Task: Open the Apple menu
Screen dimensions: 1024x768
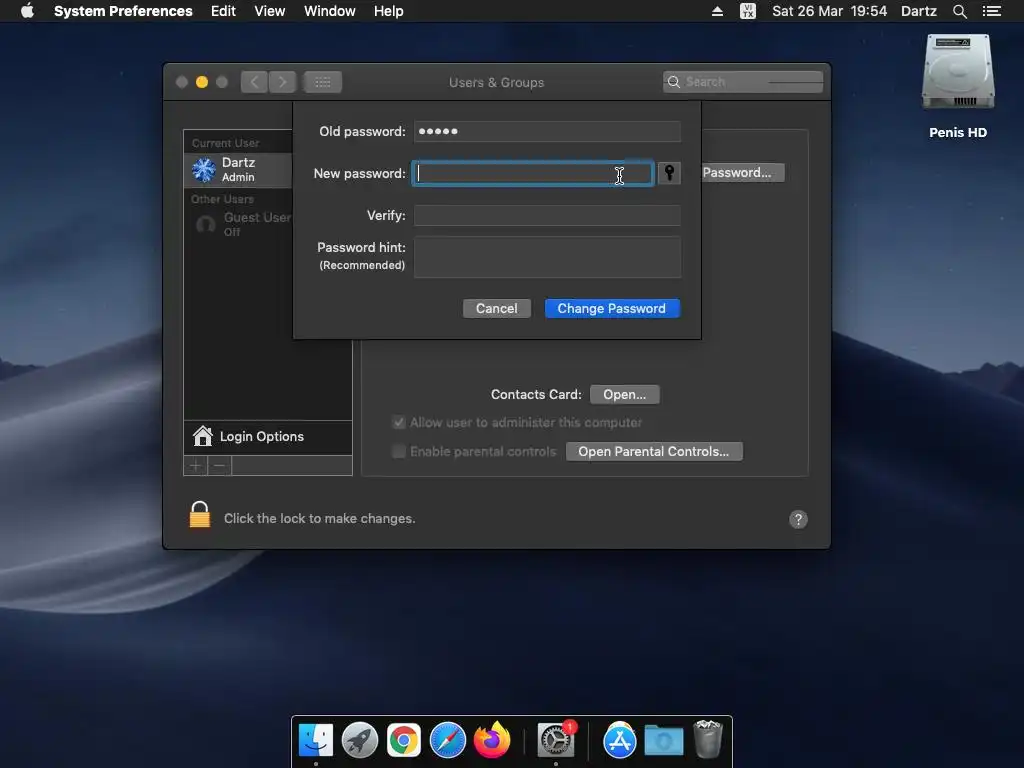Action: [27, 11]
